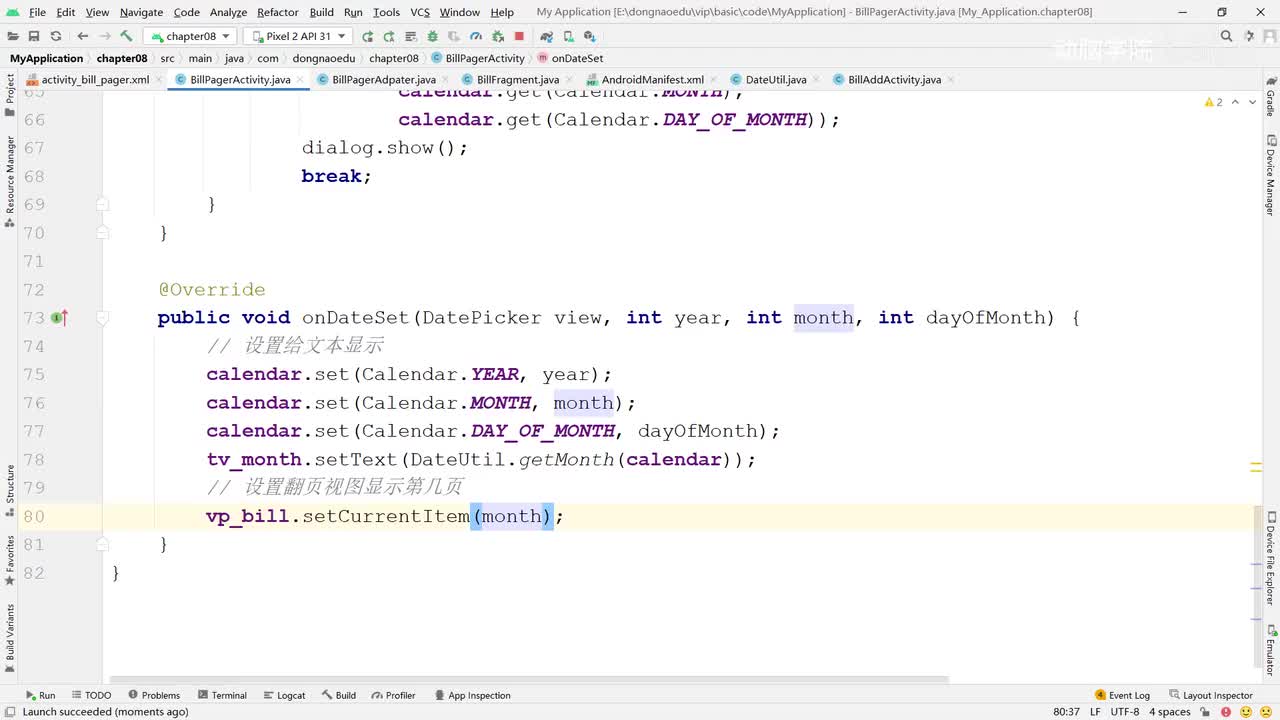Open the Logcat tool window

click(284, 695)
